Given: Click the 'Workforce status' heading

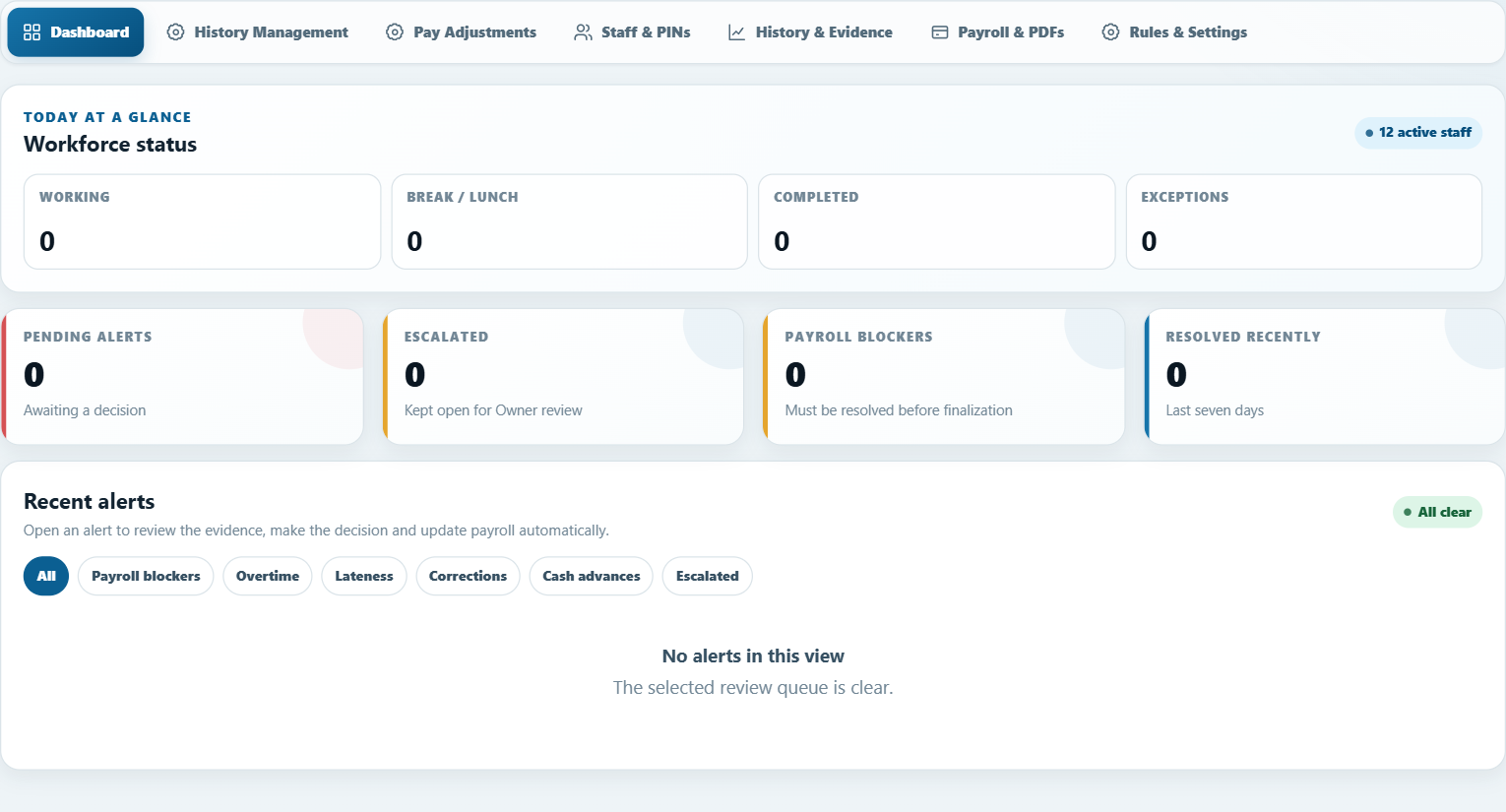Looking at the screenshot, I should 110,145.
